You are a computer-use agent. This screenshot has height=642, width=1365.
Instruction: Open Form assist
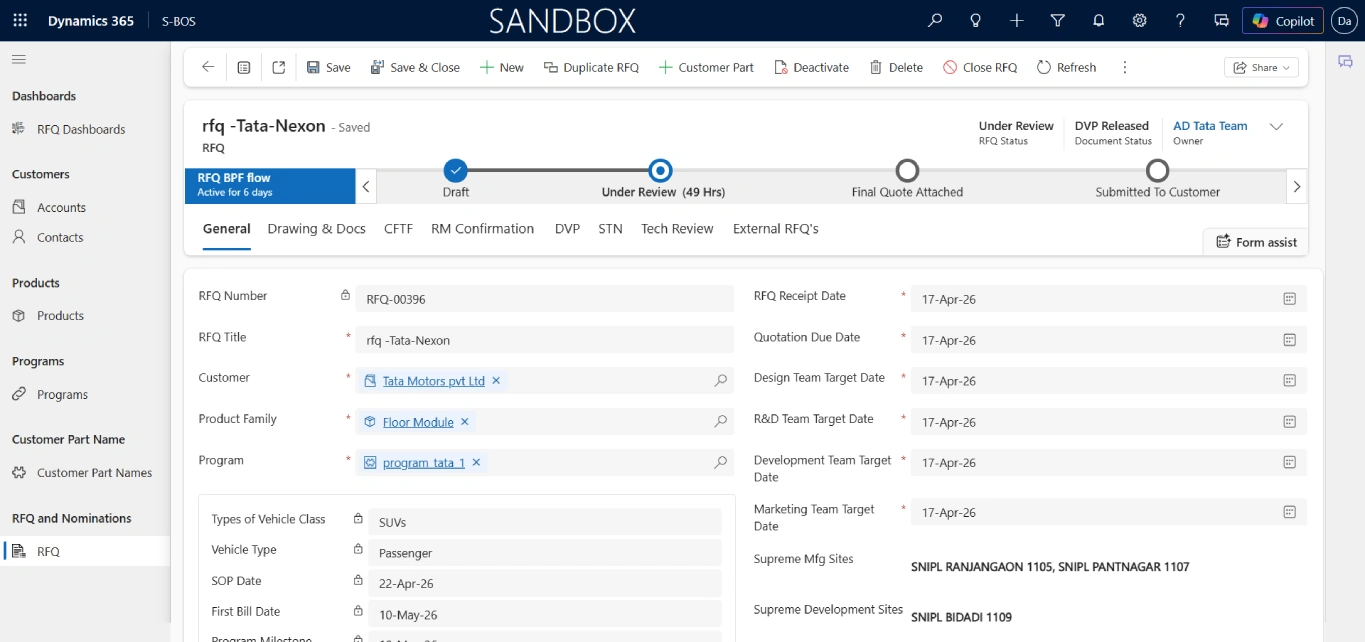tap(1256, 242)
